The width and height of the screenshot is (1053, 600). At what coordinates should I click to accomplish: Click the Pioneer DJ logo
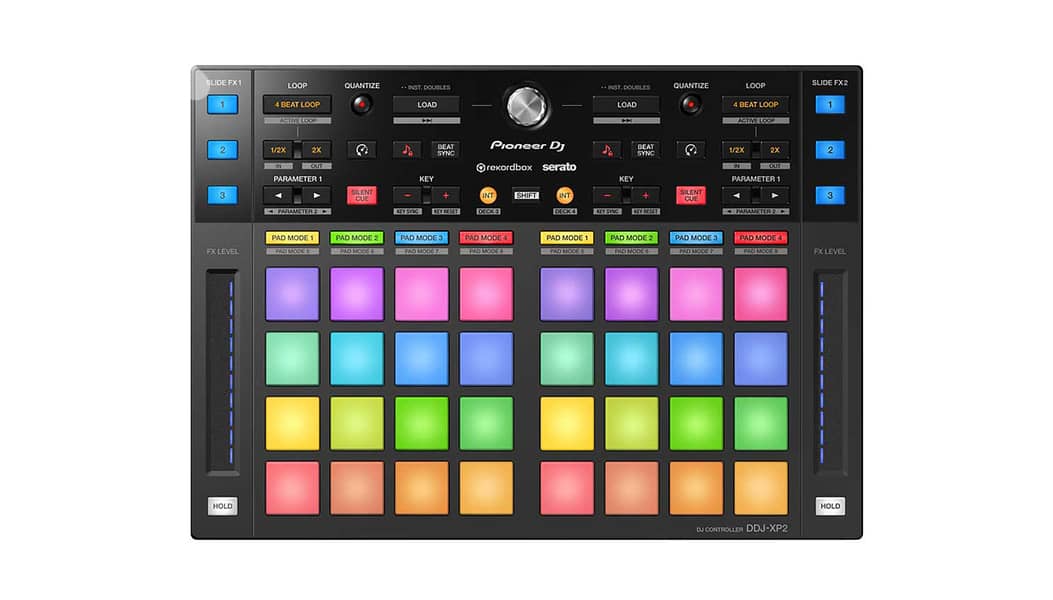point(527,145)
